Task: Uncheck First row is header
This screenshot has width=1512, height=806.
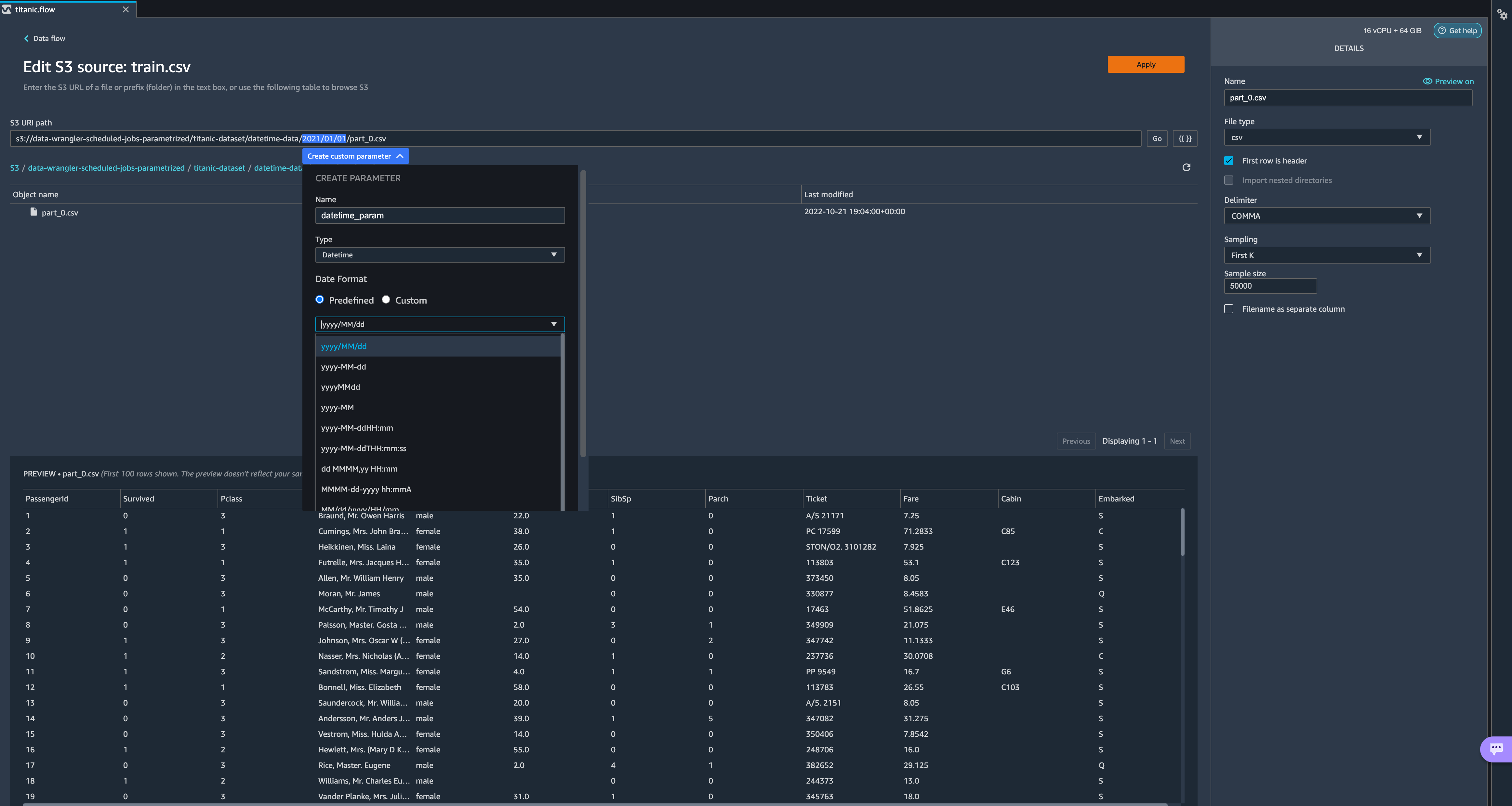Action: pos(1228,161)
